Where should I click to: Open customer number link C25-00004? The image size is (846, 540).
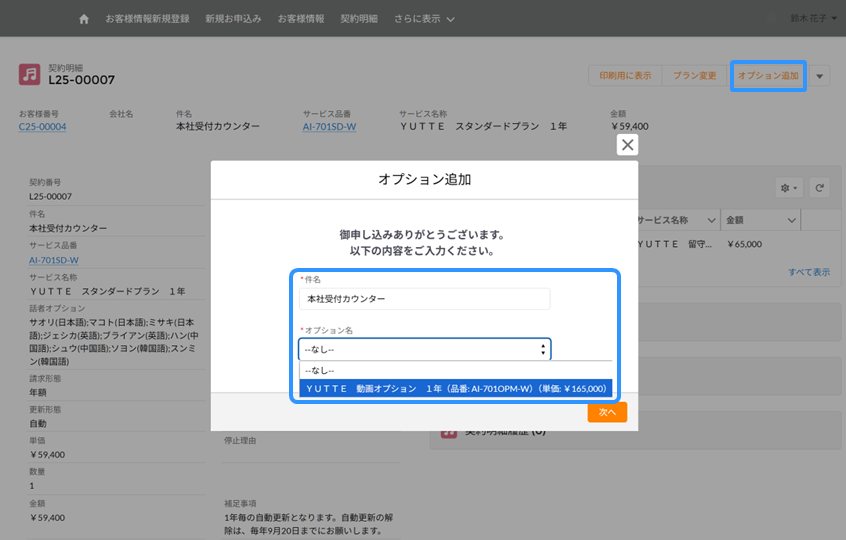43,127
